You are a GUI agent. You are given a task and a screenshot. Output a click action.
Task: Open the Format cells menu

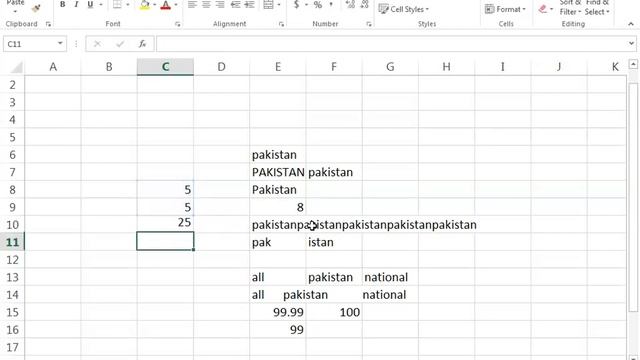(x=505, y=9)
